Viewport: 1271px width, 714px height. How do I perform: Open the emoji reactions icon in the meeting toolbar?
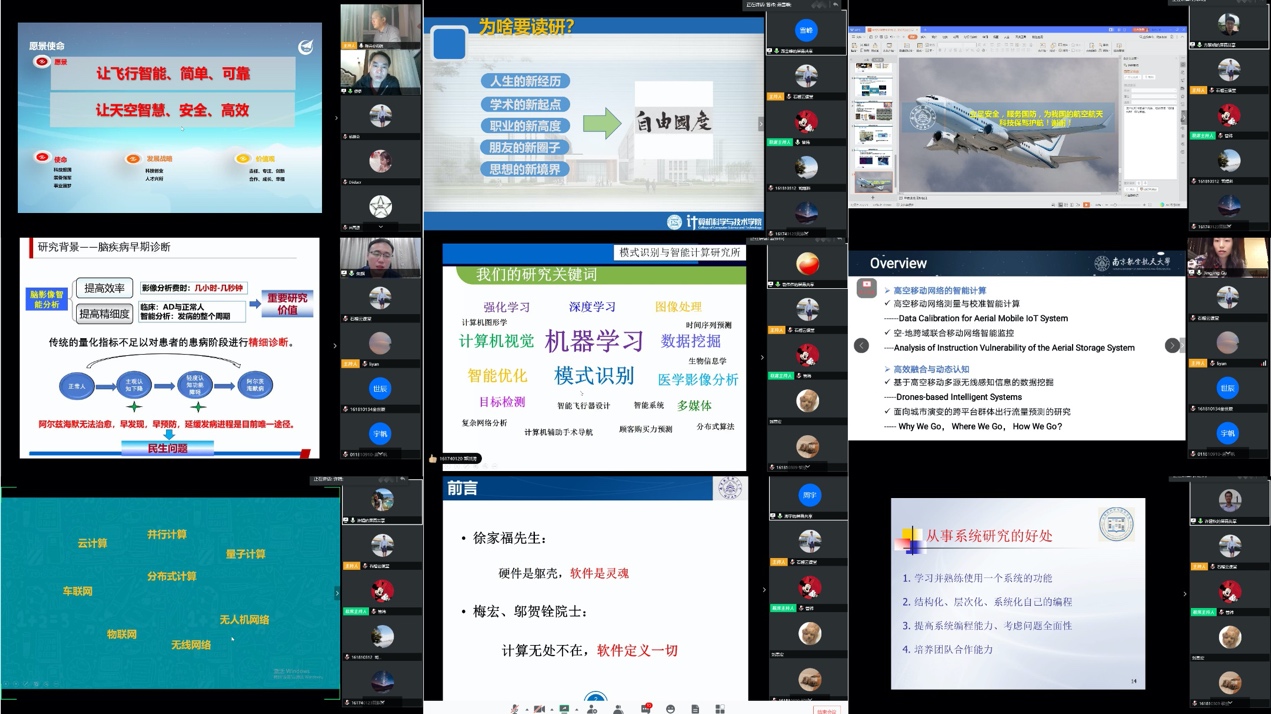[670, 709]
